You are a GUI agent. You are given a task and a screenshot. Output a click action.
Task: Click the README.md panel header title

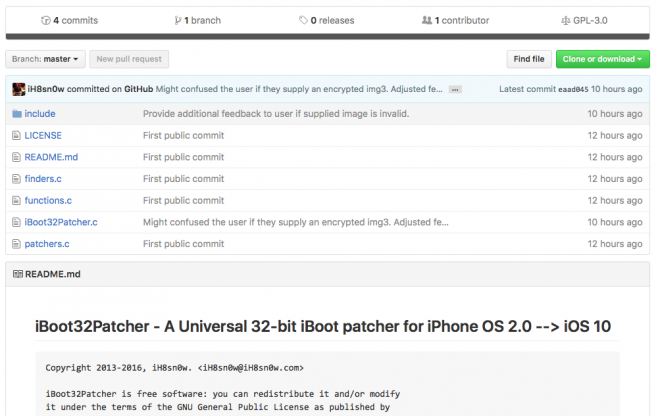coord(53,274)
